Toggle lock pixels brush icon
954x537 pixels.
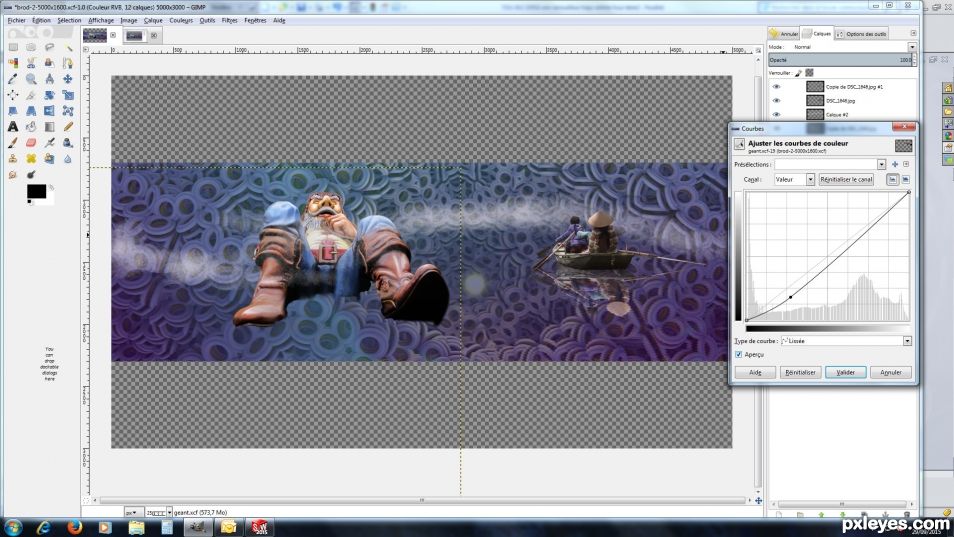click(798, 73)
